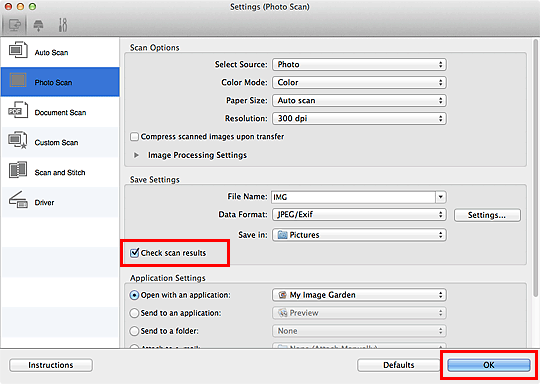
Task: Open the Save in Pictures dropdown
Action: (359, 235)
